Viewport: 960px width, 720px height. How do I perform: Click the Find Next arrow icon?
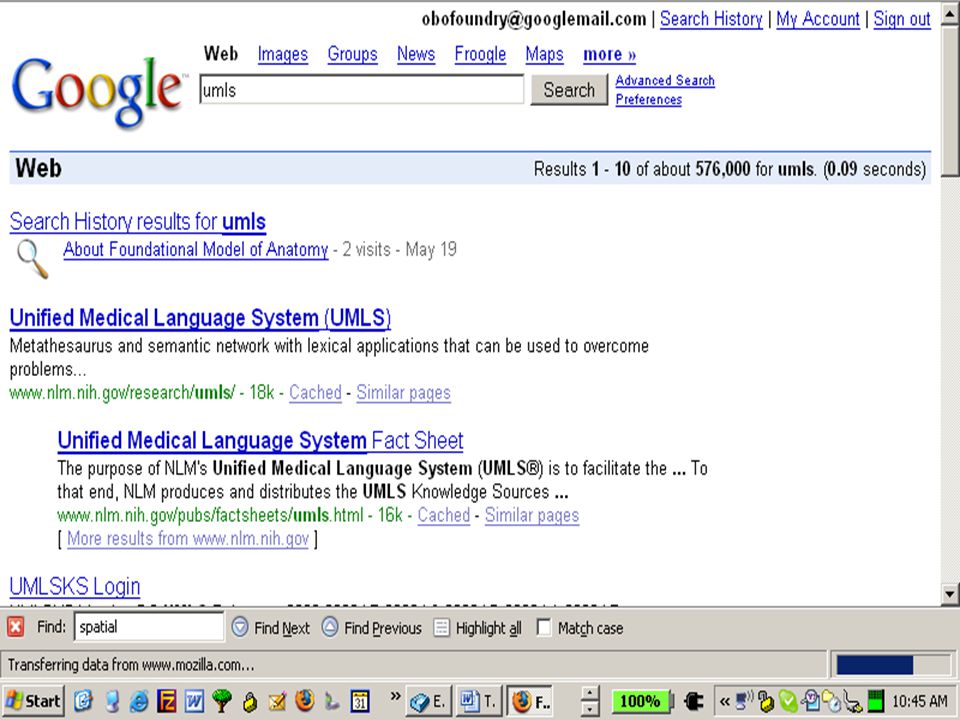(x=240, y=627)
